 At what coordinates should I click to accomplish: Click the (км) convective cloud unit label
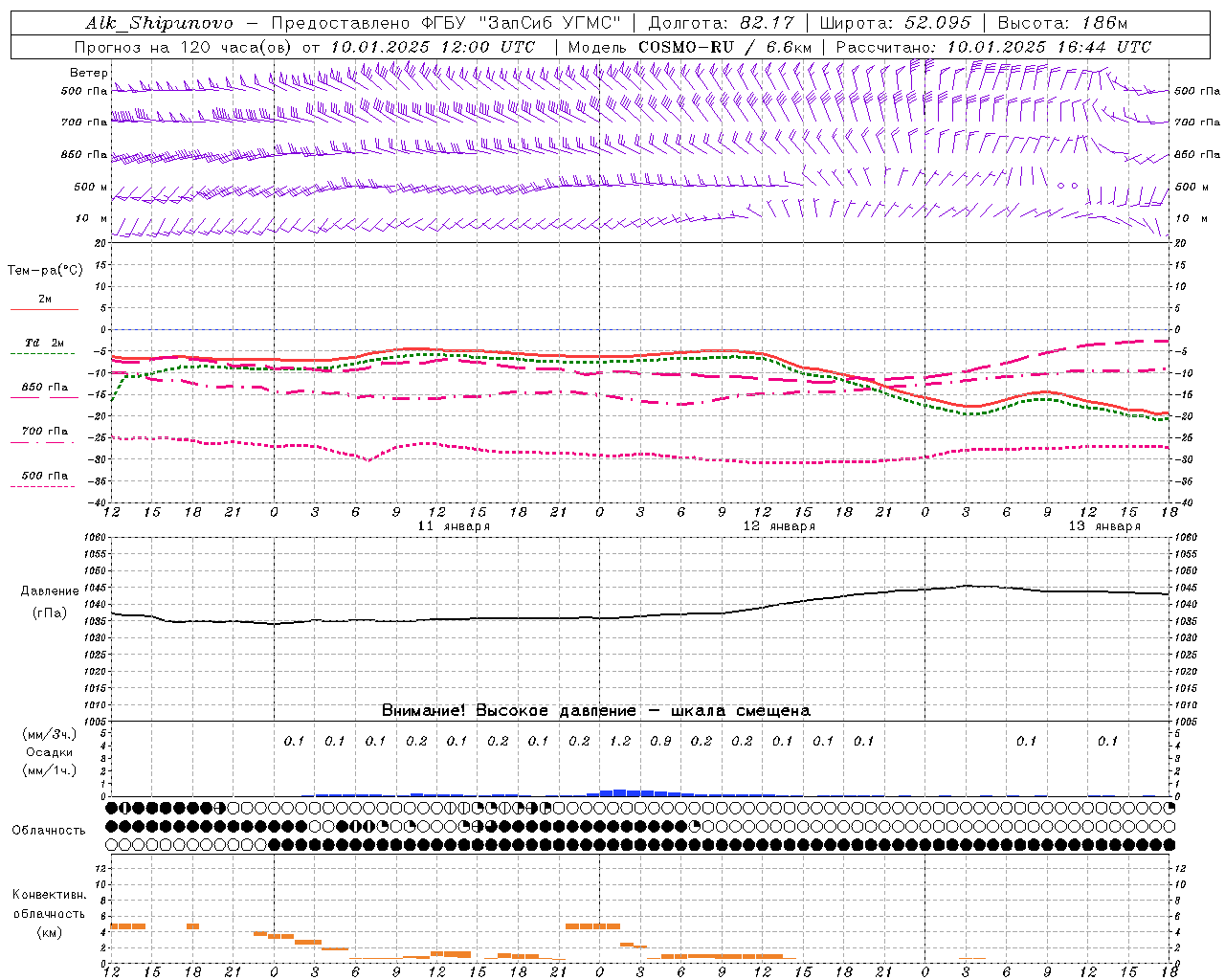coord(50,932)
